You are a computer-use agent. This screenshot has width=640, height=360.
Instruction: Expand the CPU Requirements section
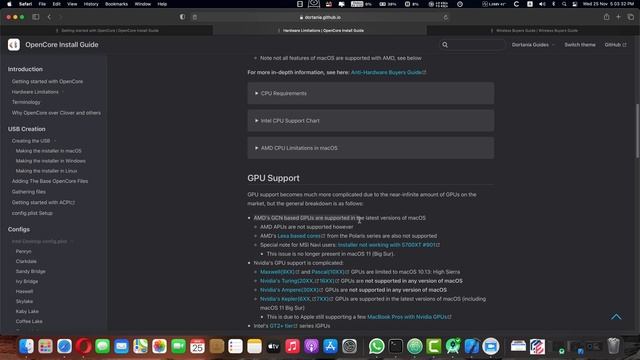click(x=371, y=93)
